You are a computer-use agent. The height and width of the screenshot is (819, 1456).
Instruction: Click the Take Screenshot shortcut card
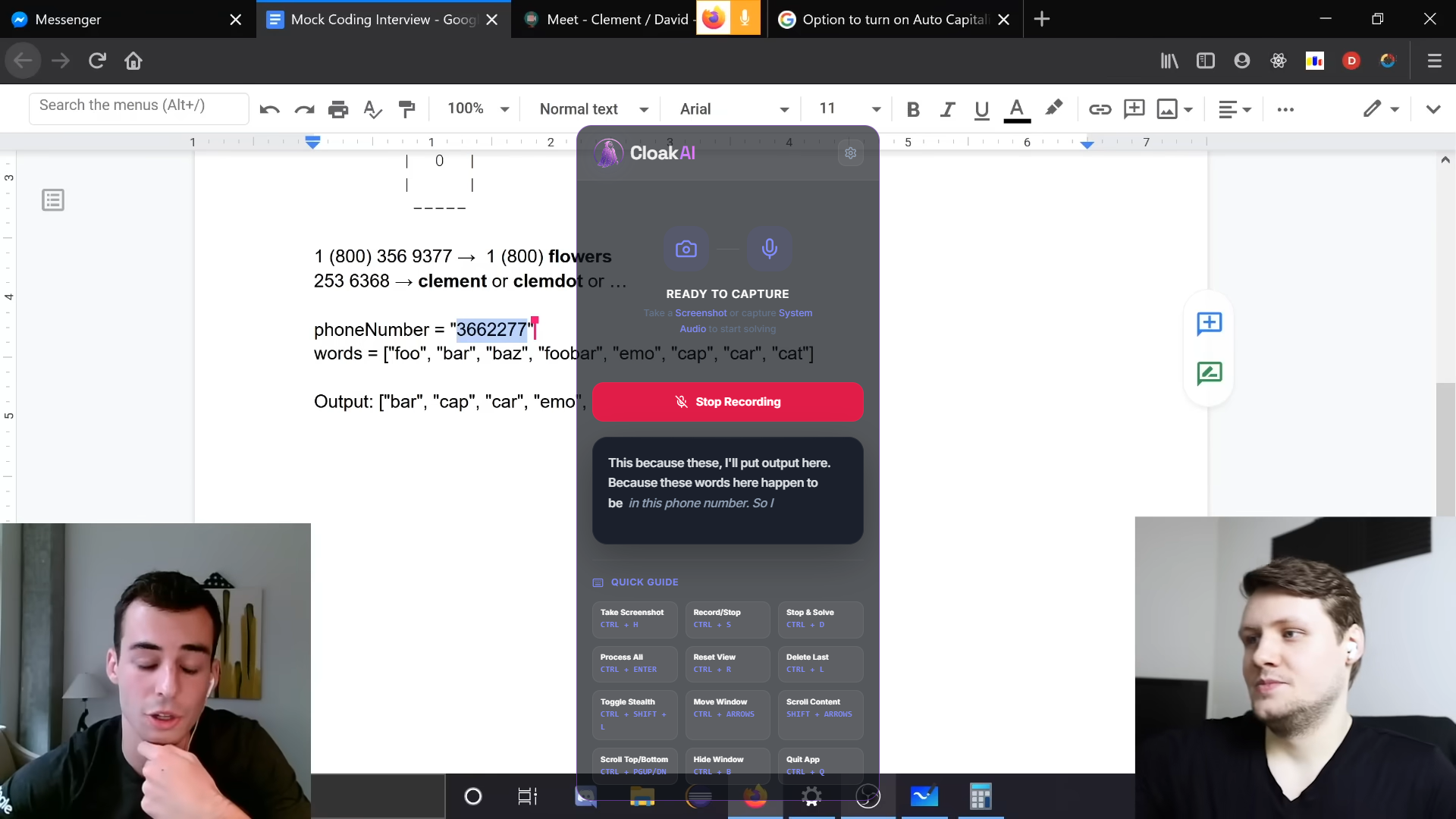(634, 619)
